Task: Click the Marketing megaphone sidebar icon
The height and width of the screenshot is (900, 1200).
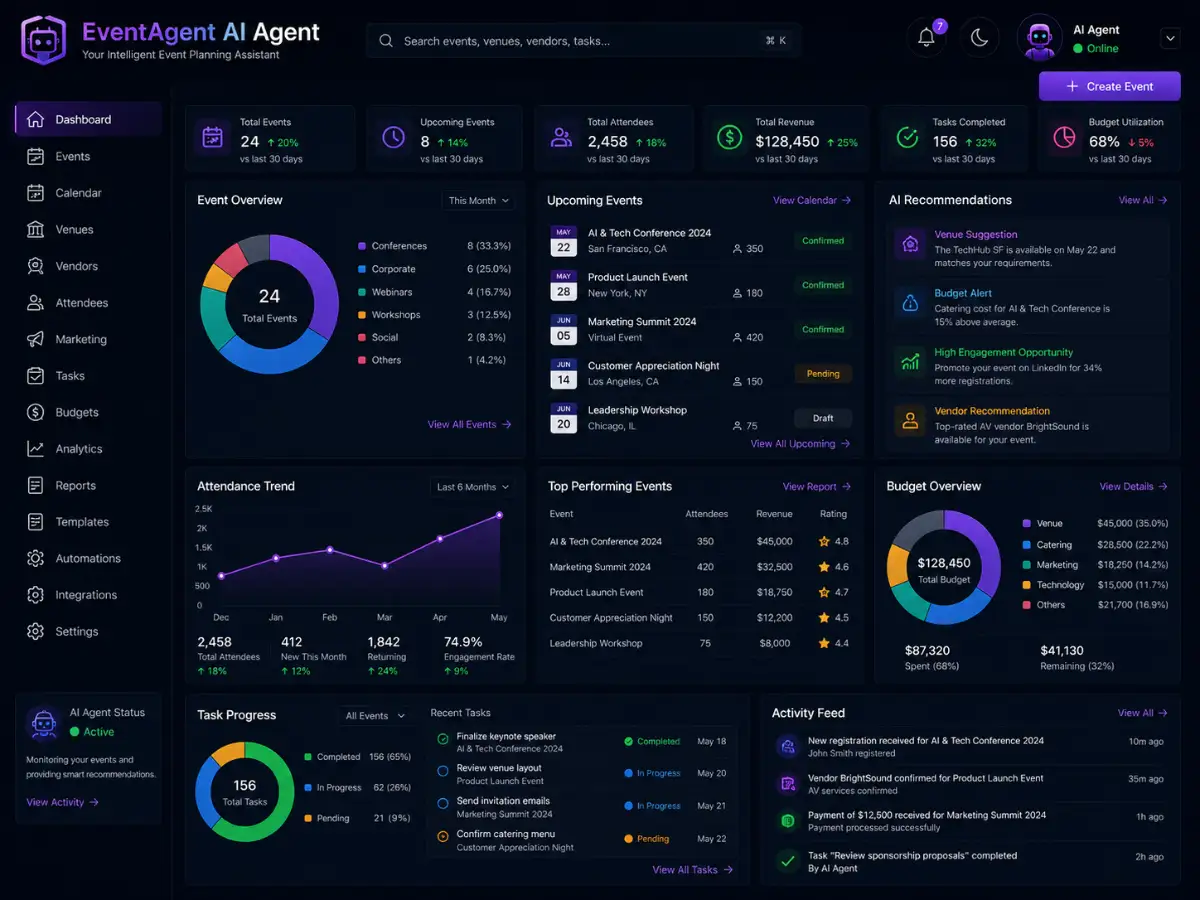Action: pos(36,339)
